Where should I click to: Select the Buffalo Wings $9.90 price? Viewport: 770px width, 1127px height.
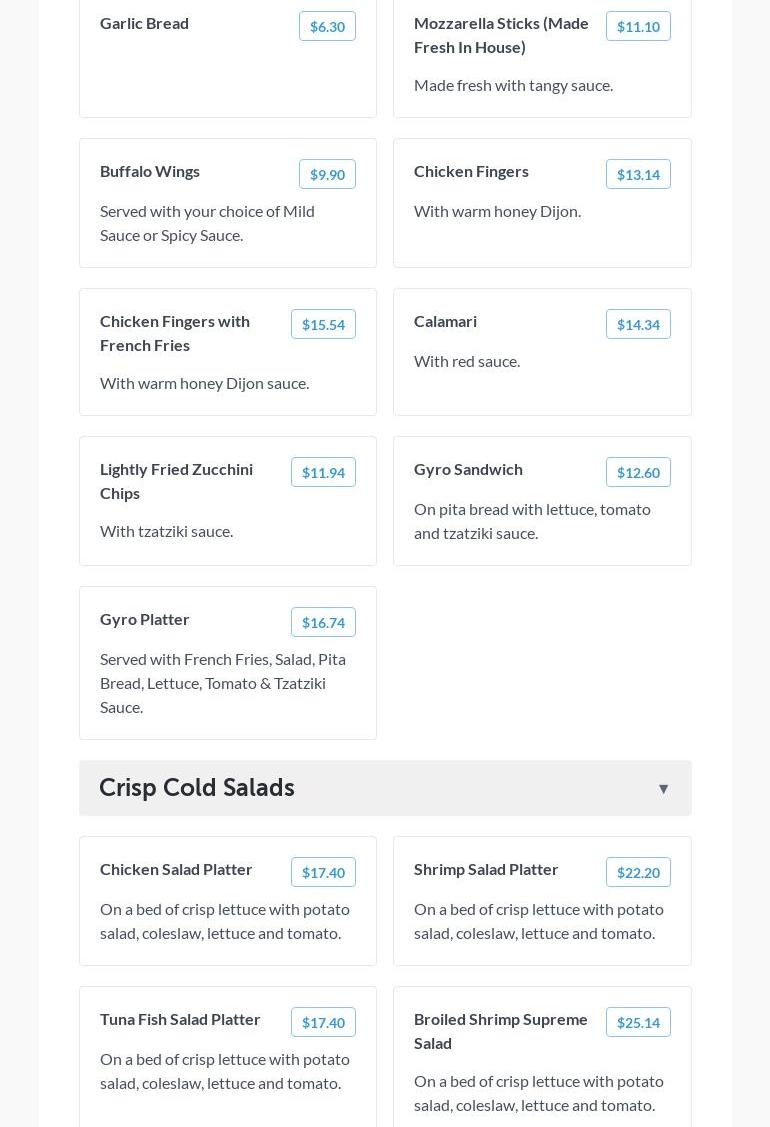point(327,175)
